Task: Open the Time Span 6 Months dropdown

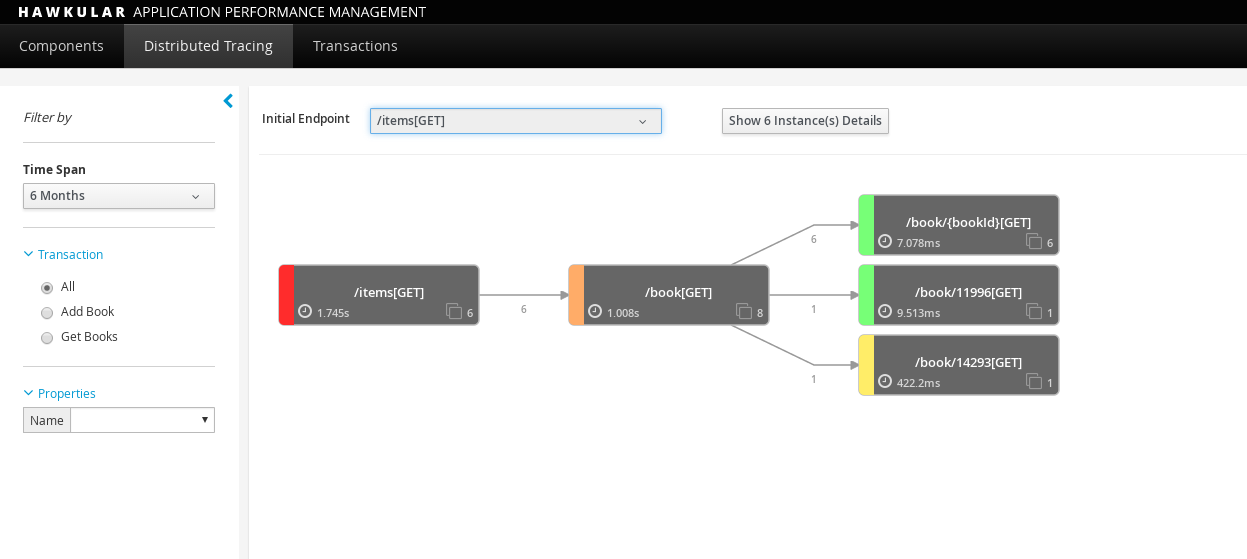Action: [119, 196]
